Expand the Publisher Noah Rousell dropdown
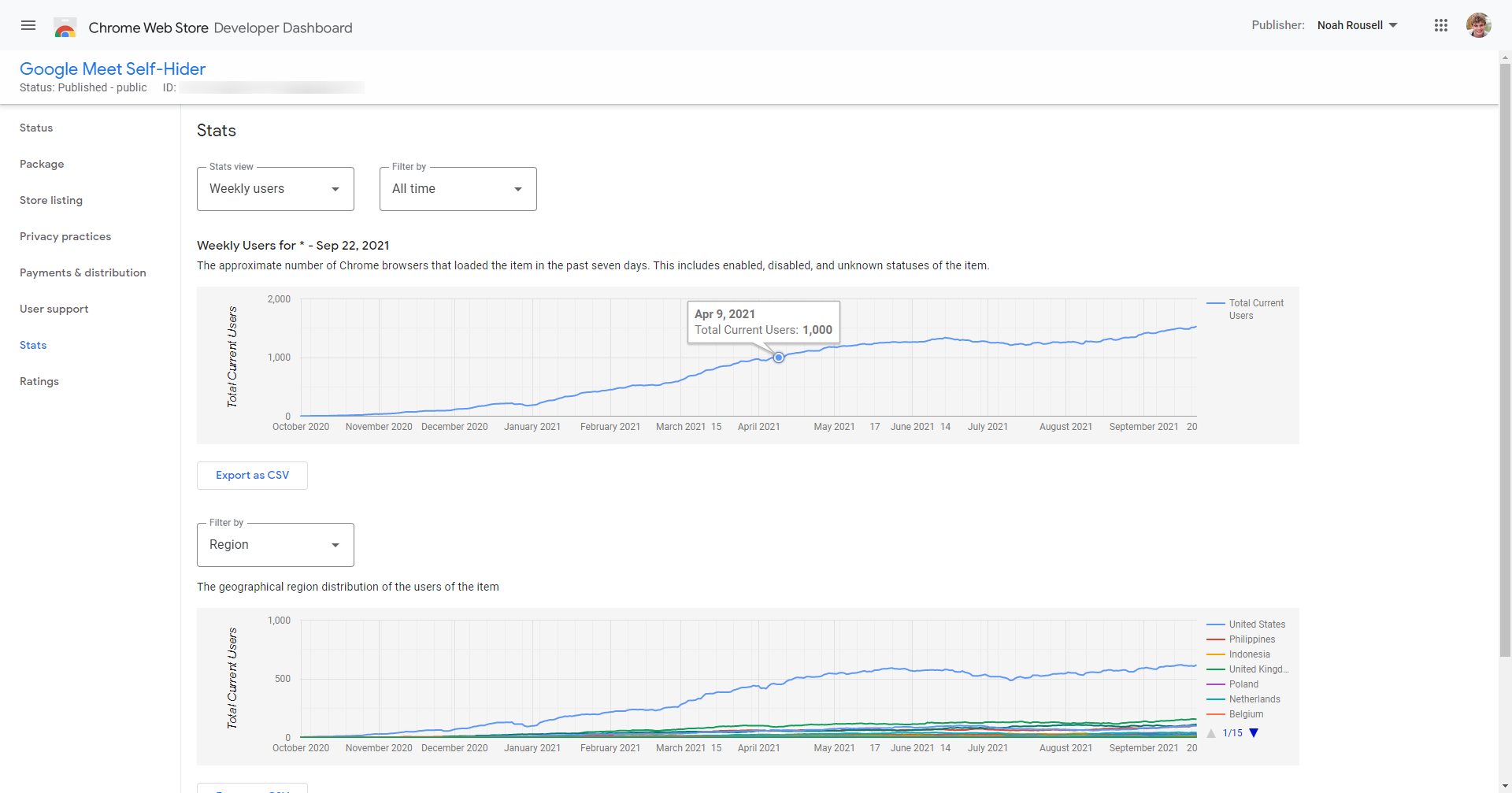The height and width of the screenshot is (793, 1512). [1358, 25]
